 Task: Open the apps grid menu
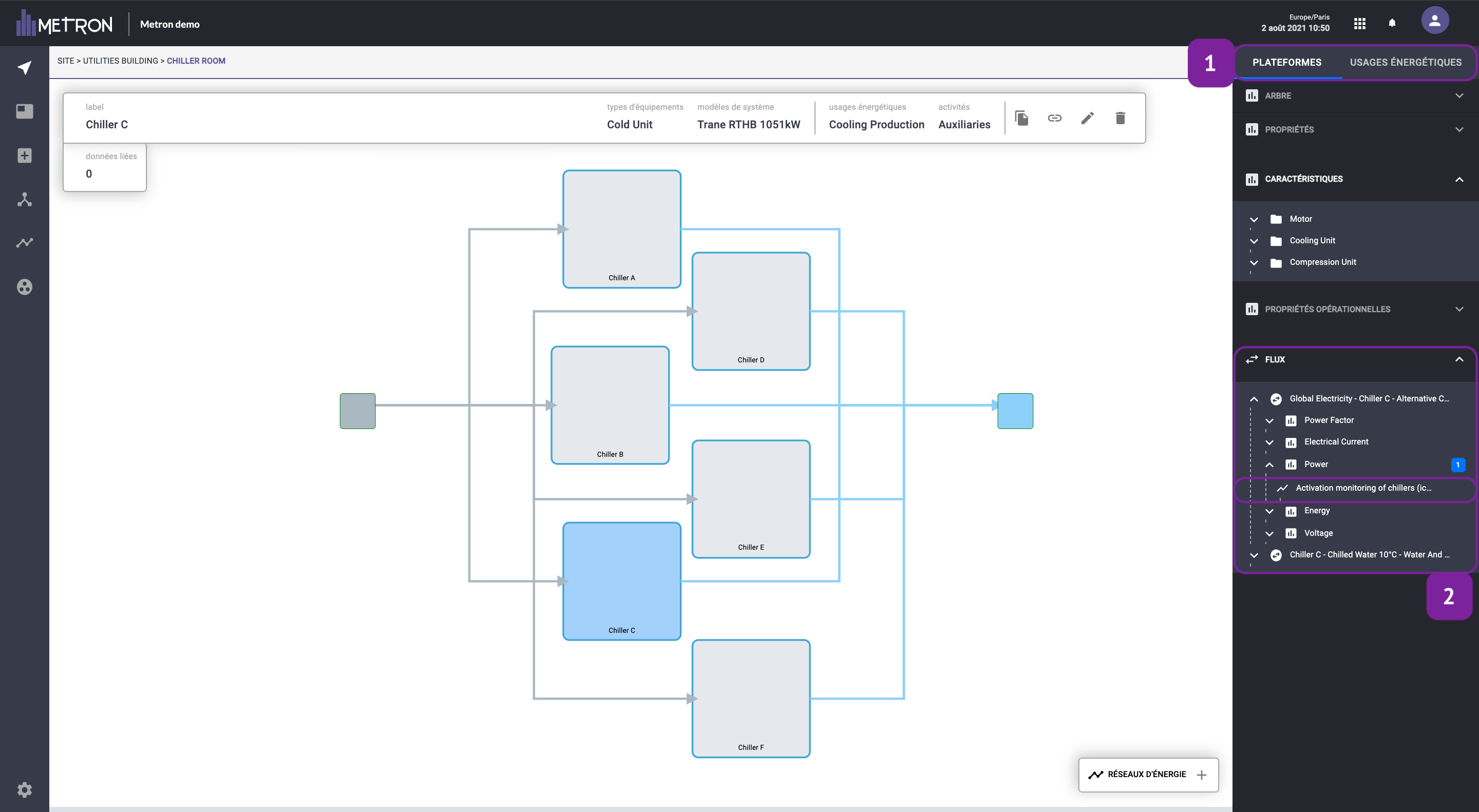click(x=1359, y=24)
